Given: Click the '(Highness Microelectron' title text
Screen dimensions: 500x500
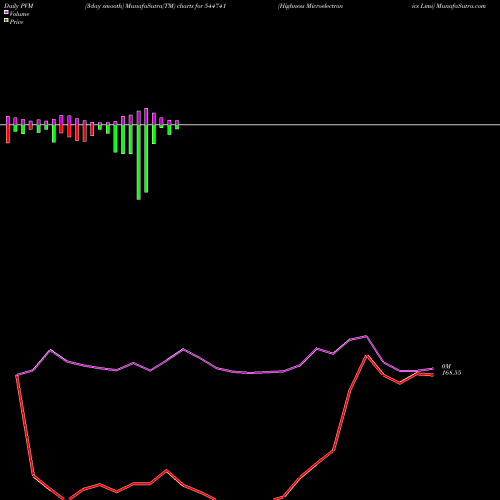Looking at the screenshot, I should coord(310,6).
